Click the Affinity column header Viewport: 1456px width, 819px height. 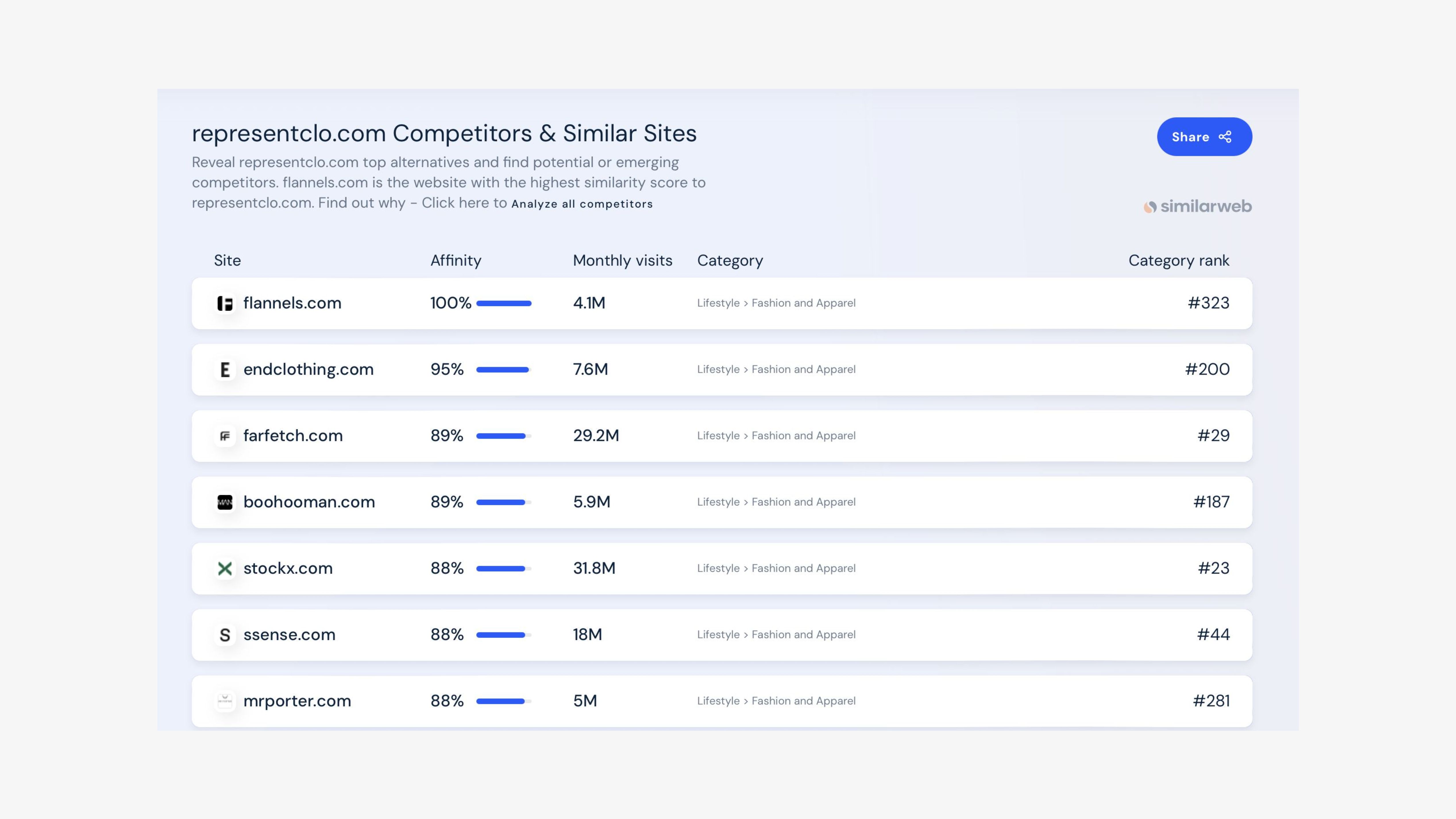point(456,261)
